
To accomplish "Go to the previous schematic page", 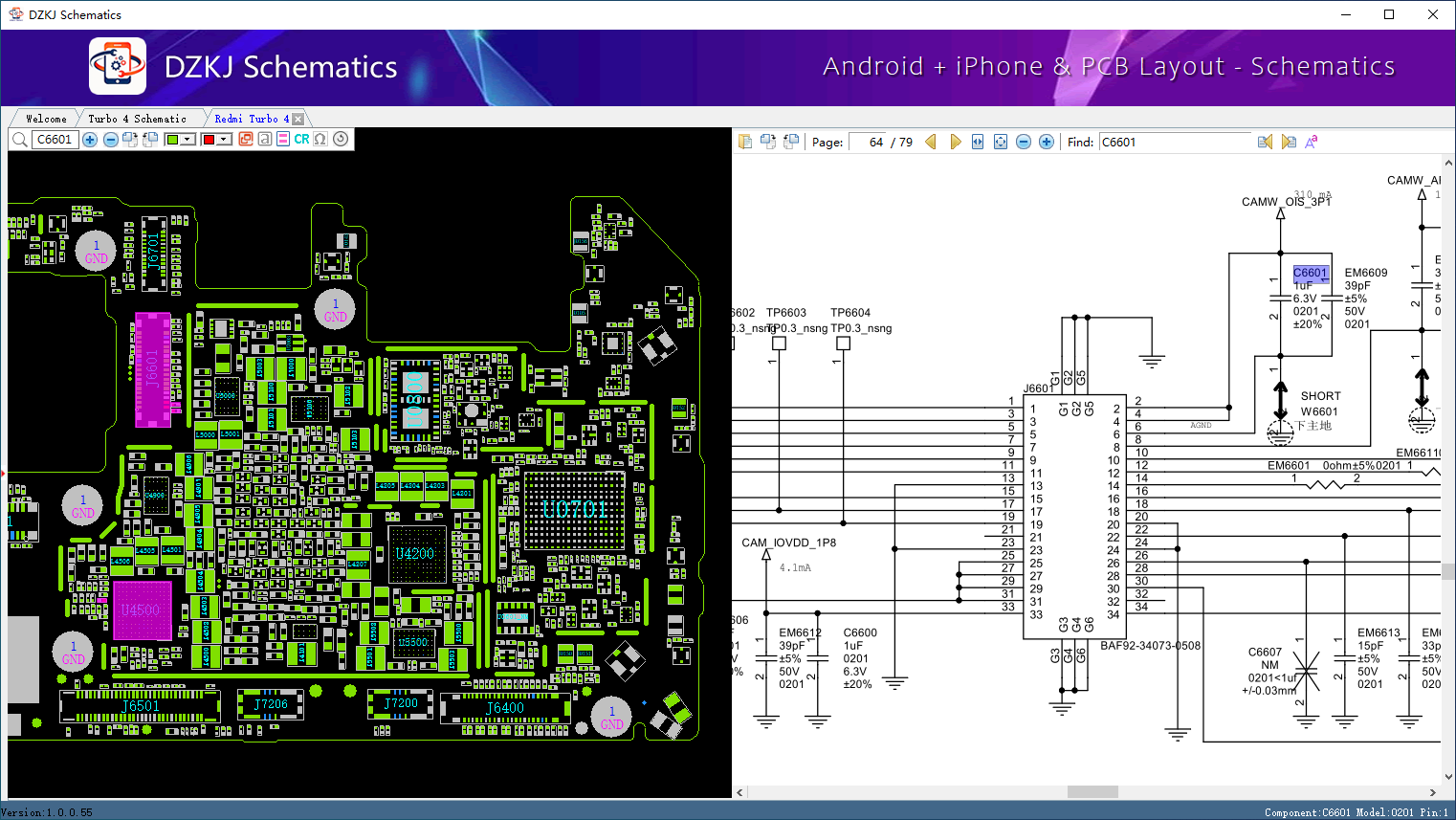I will pyautogui.click(x=931, y=142).
